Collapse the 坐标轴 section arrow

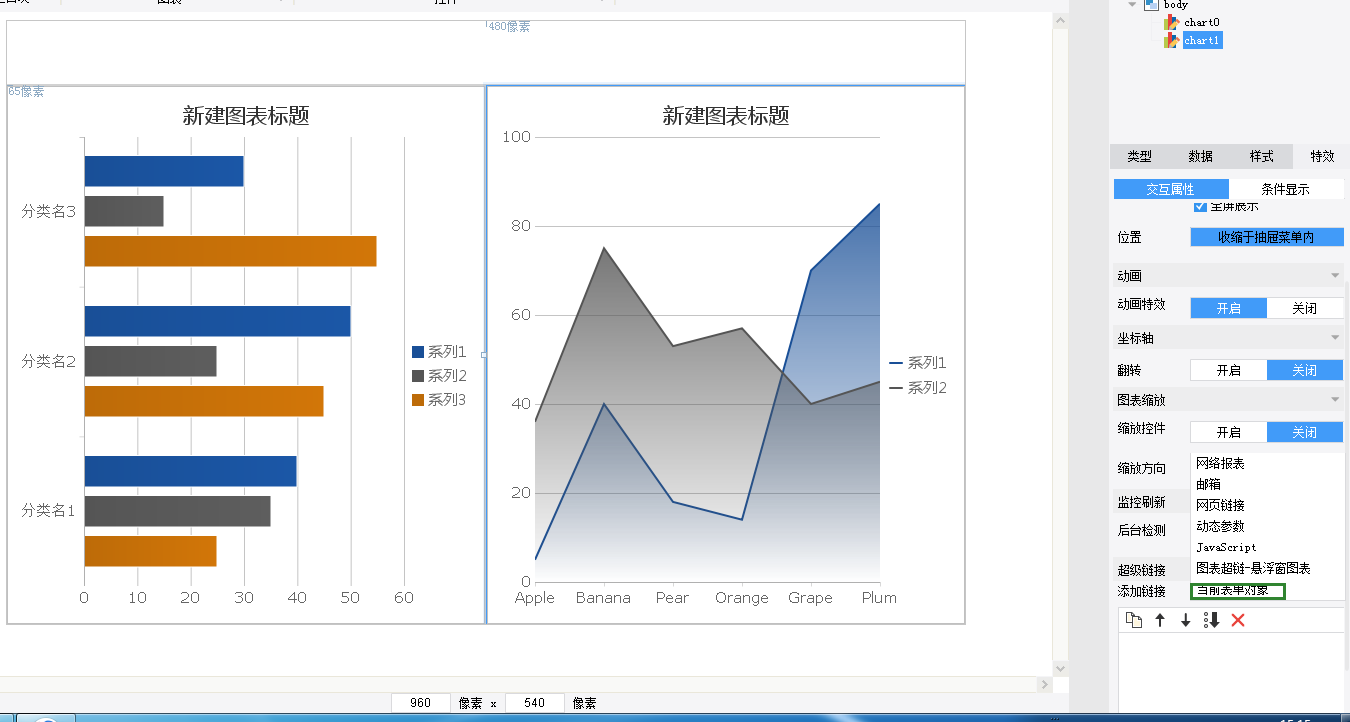[1335, 338]
